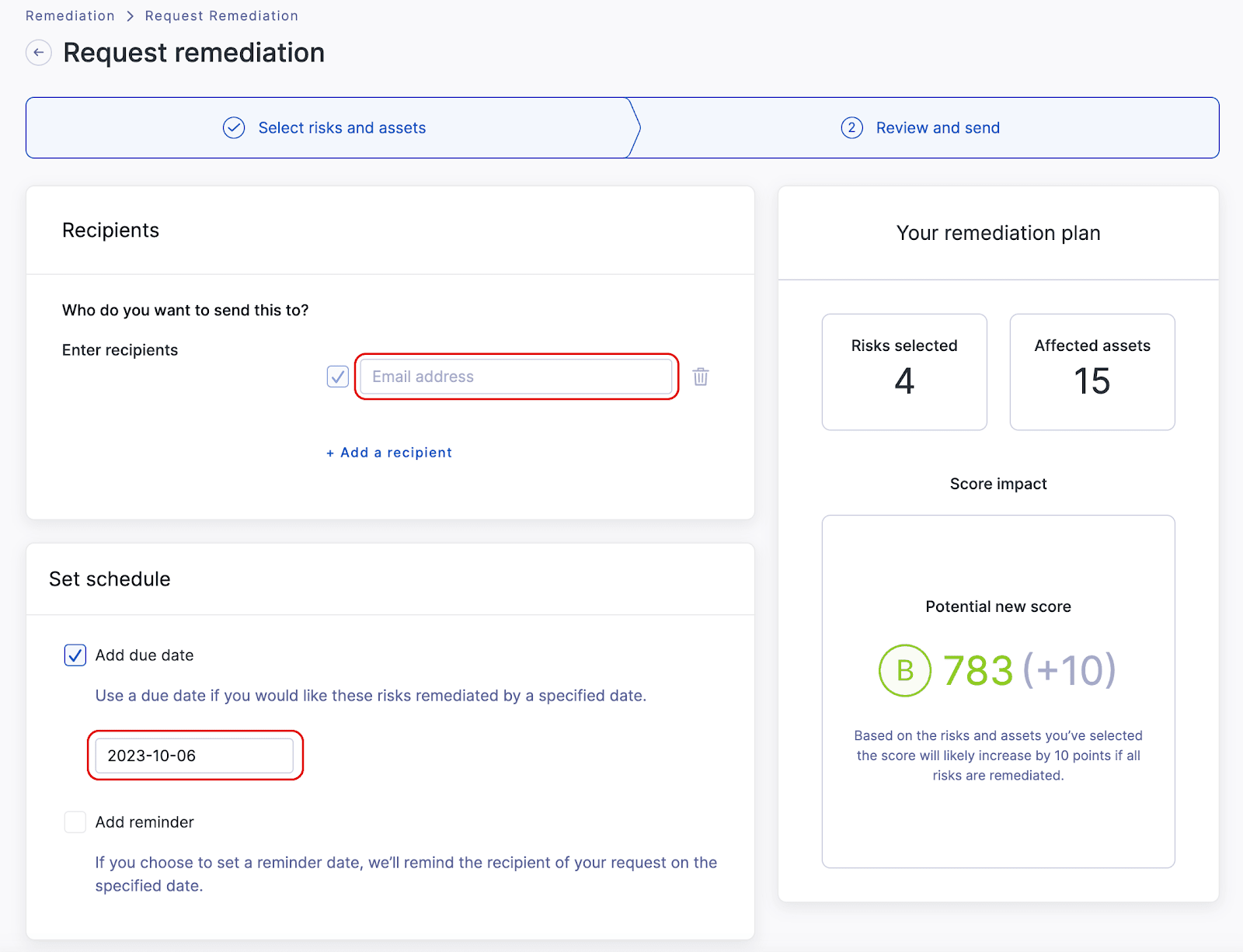Click the 'Who do you want to send this to?' text
This screenshot has height=952, width=1243.
185,311
